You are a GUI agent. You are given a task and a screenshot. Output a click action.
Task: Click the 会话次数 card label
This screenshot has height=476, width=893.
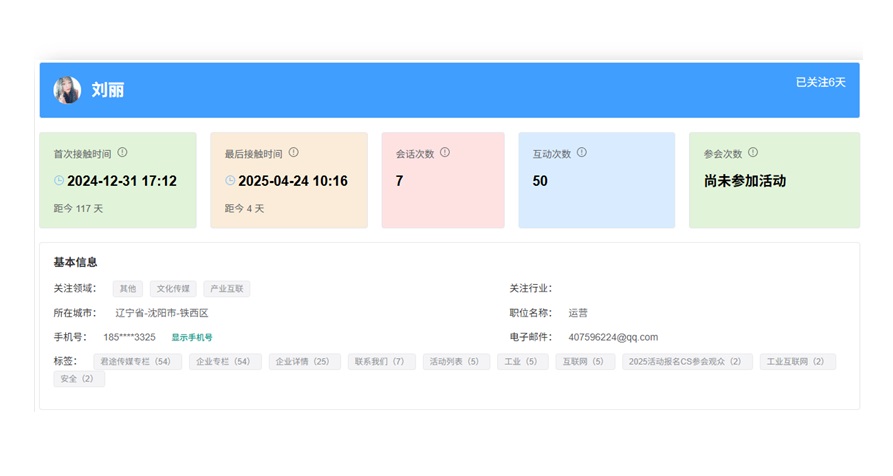[x=415, y=154]
